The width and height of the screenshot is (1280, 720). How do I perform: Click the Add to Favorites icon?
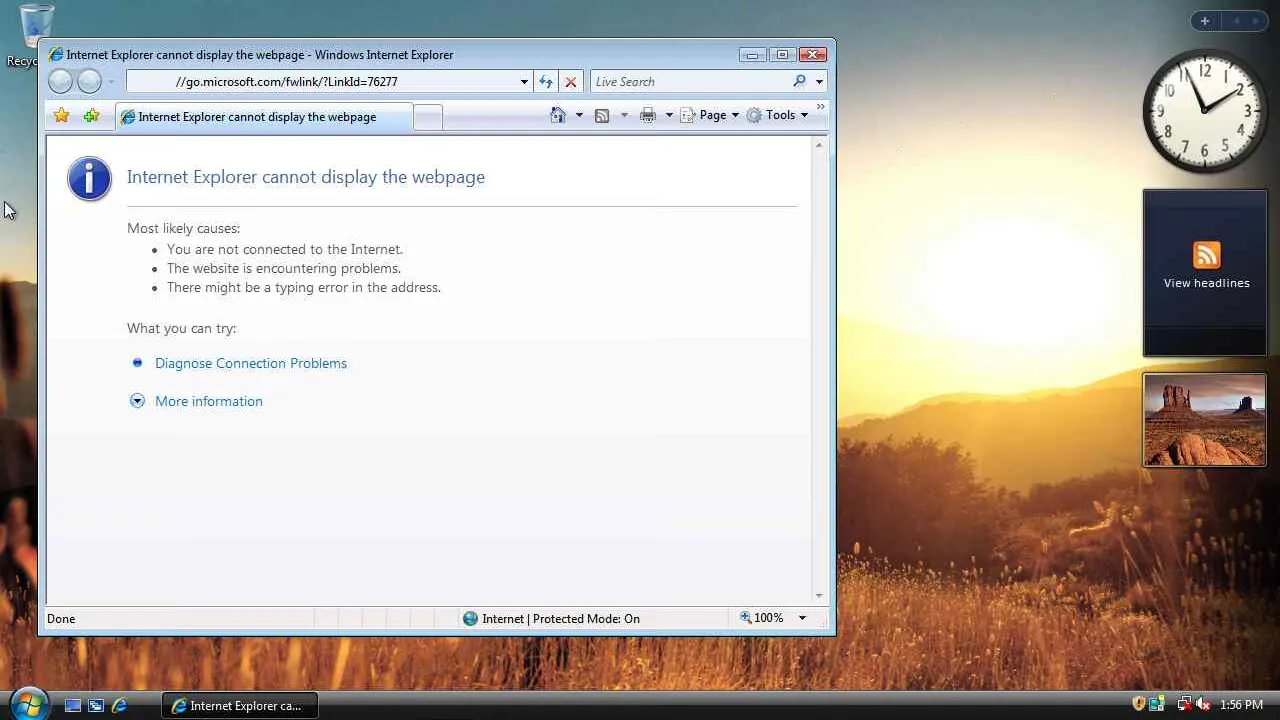(91, 116)
